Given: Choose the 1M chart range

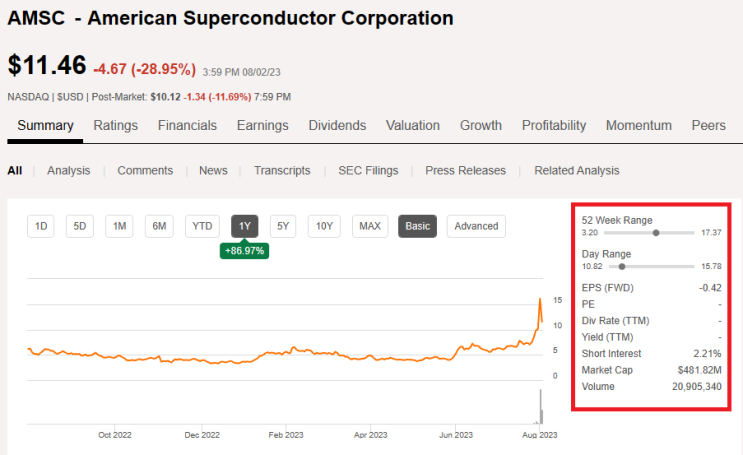Looking at the screenshot, I should click(x=119, y=226).
